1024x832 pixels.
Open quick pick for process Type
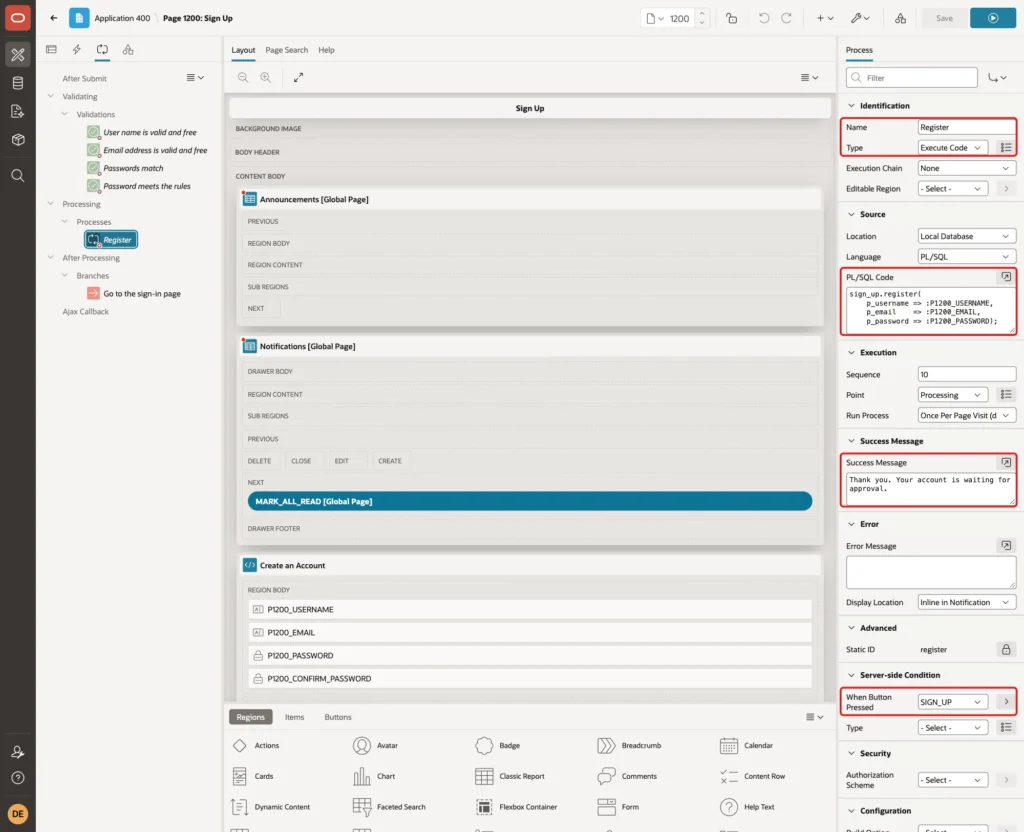coord(1006,148)
